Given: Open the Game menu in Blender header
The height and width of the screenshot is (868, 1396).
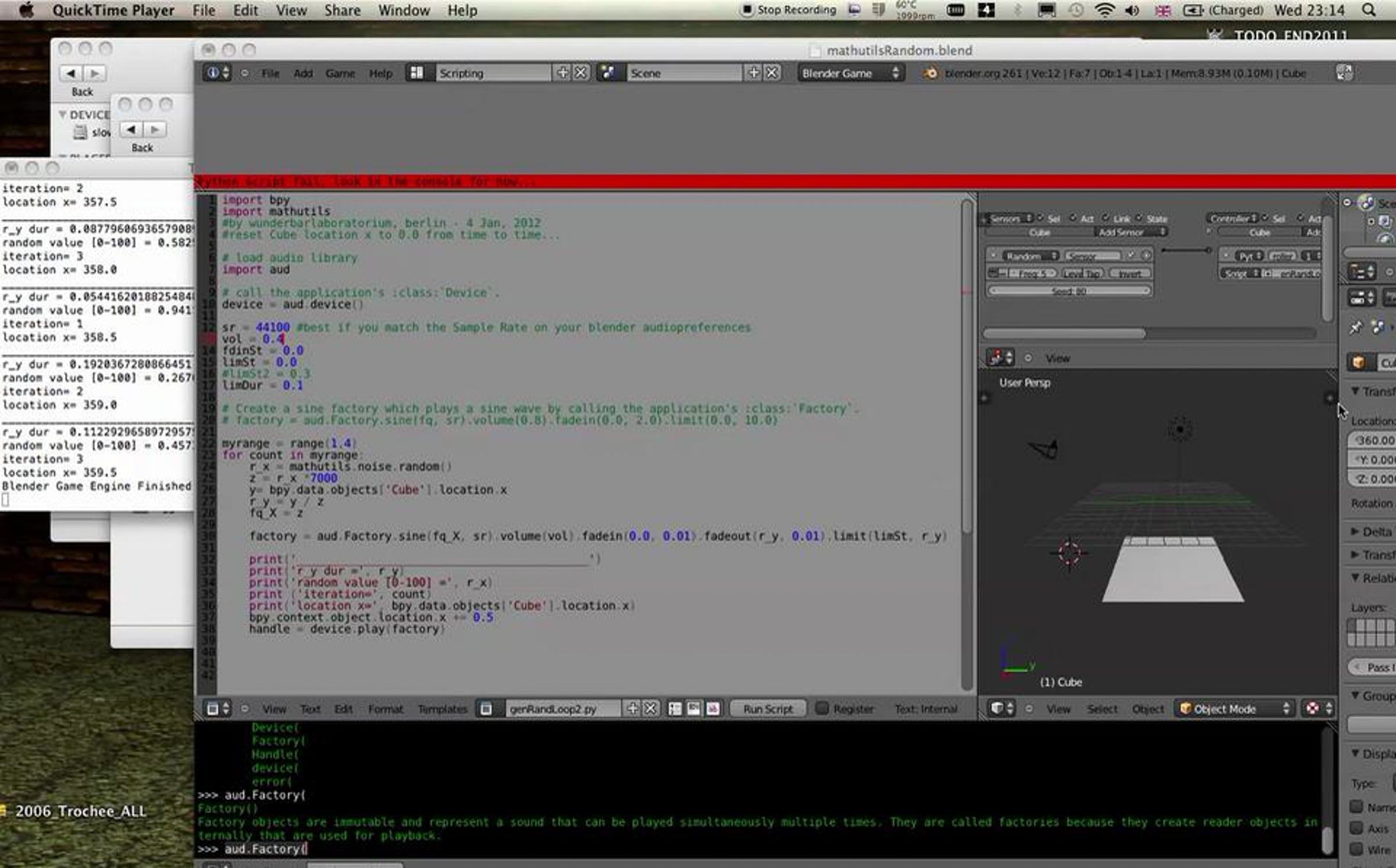Looking at the screenshot, I should pyautogui.click(x=340, y=73).
